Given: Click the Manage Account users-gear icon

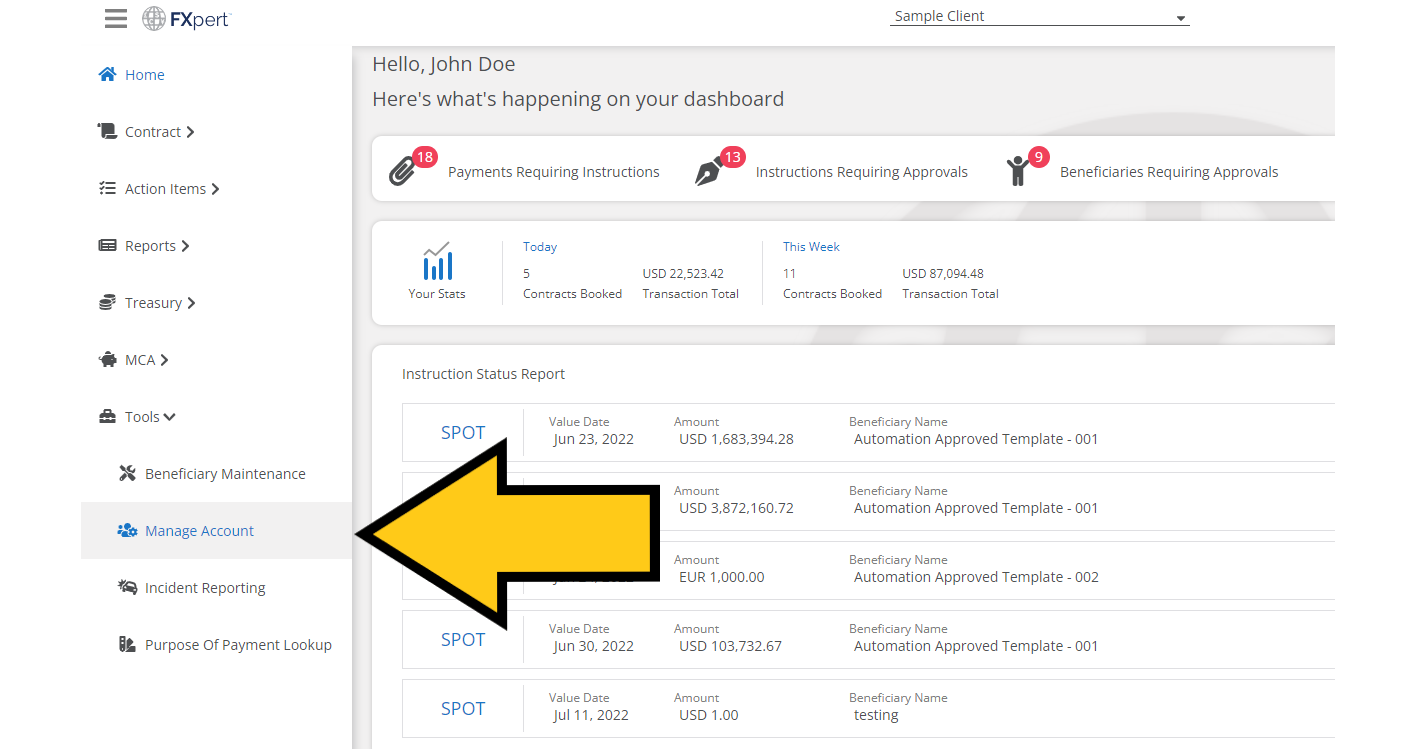Looking at the screenshot, I should click(127, 530).
